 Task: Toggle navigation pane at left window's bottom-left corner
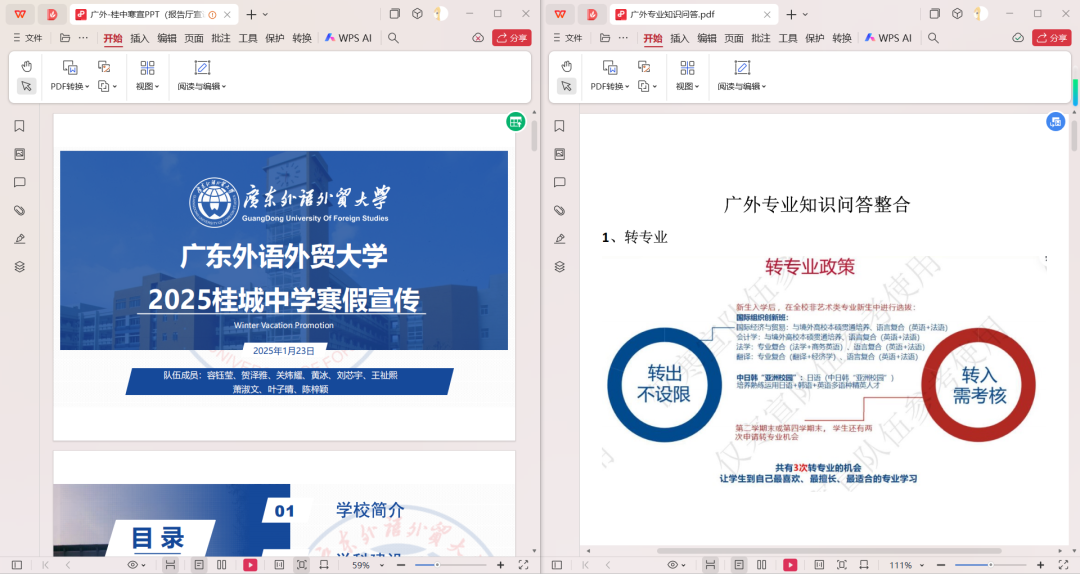[x=16, y=565]
